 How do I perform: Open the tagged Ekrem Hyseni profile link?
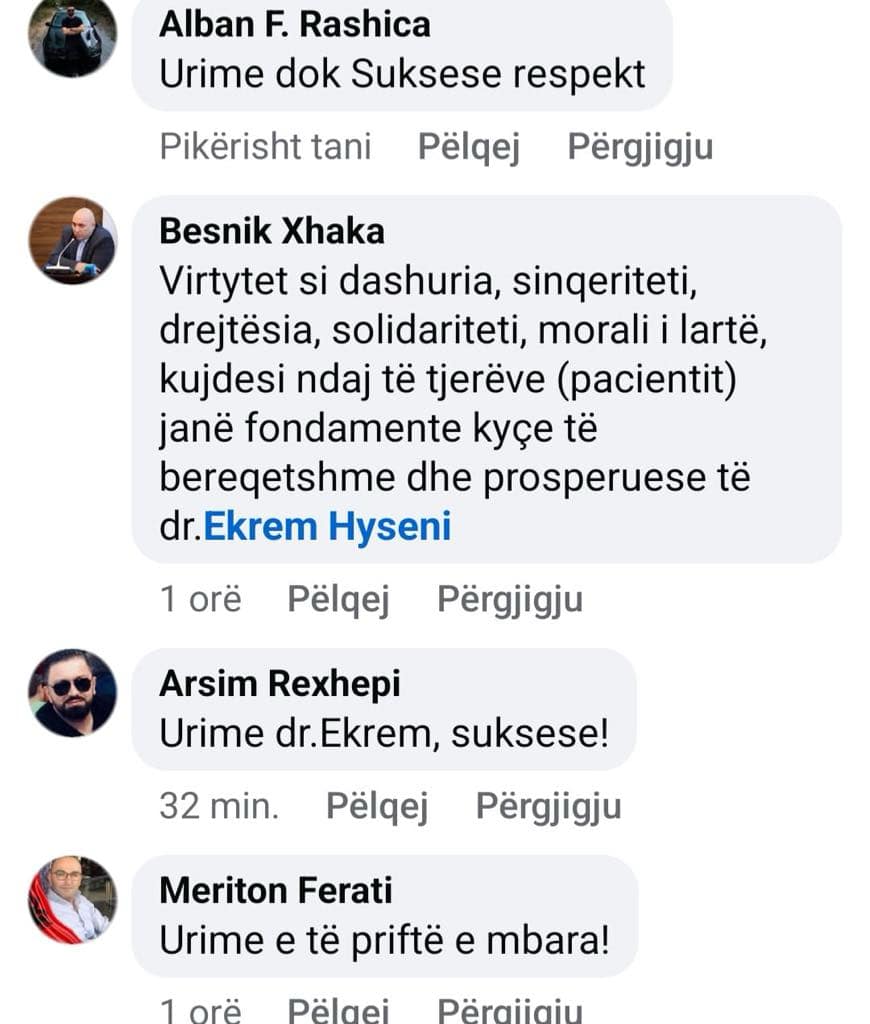click(327, 526)
